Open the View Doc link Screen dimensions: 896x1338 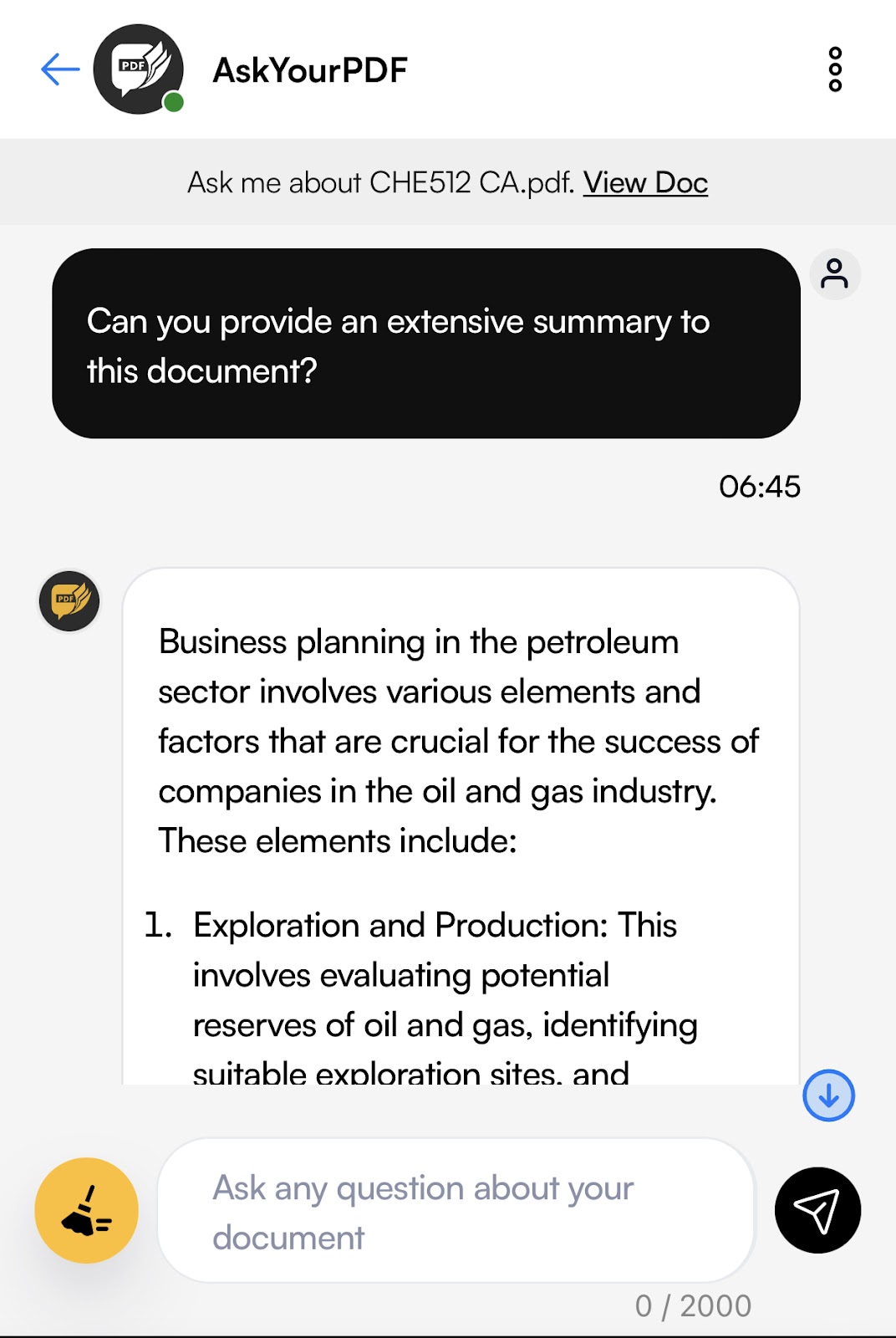tap(645, 182)
